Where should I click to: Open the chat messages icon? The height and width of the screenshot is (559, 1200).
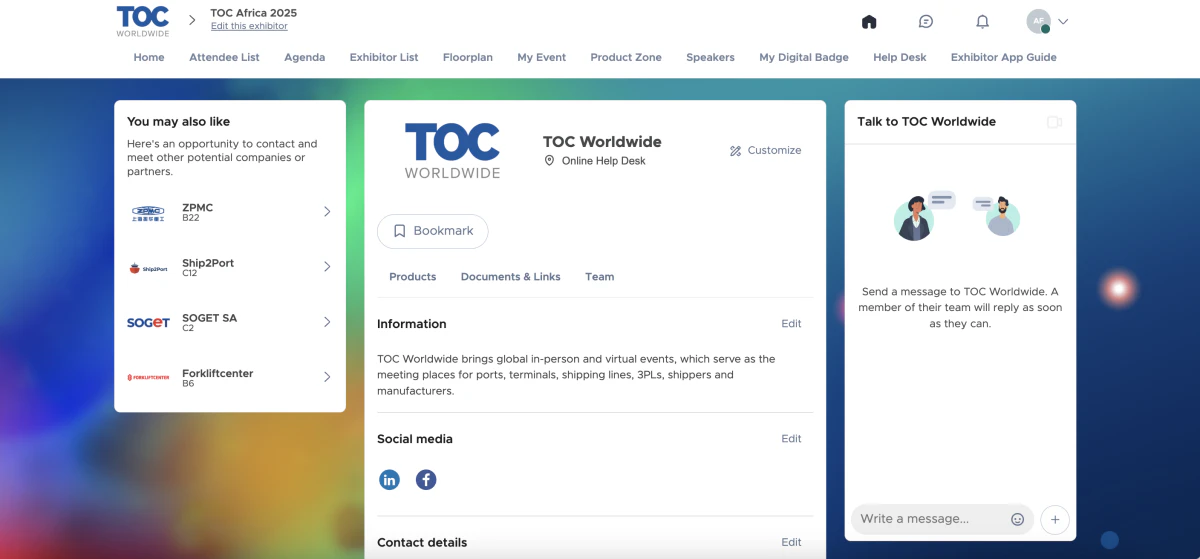coord(926,22)
